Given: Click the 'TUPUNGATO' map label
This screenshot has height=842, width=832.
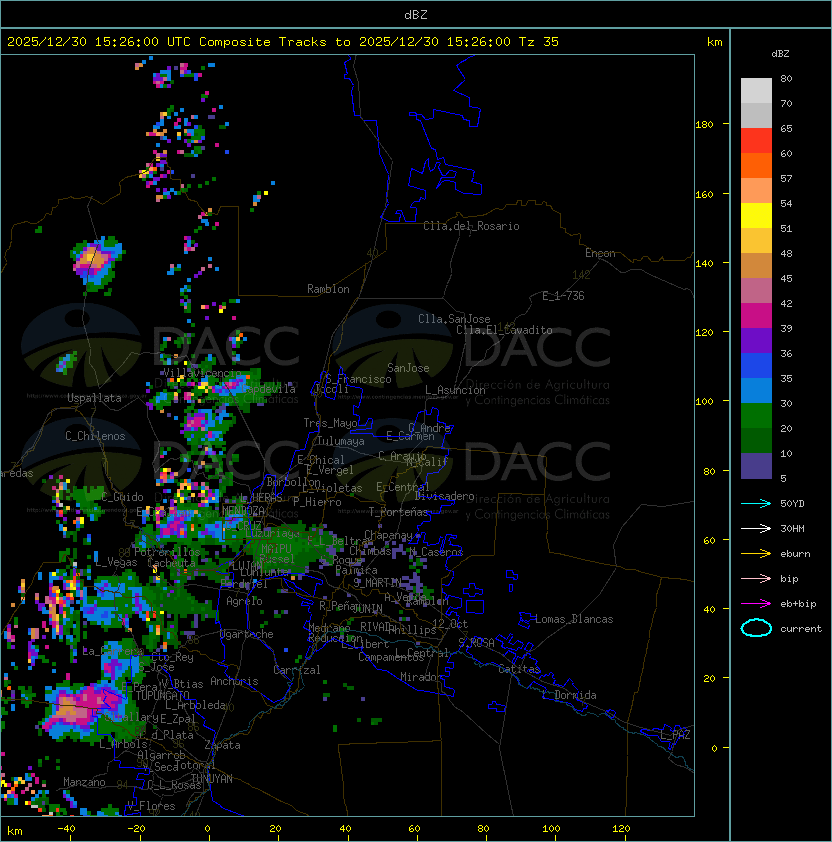Looking at the screenshot, I should 163,695.
